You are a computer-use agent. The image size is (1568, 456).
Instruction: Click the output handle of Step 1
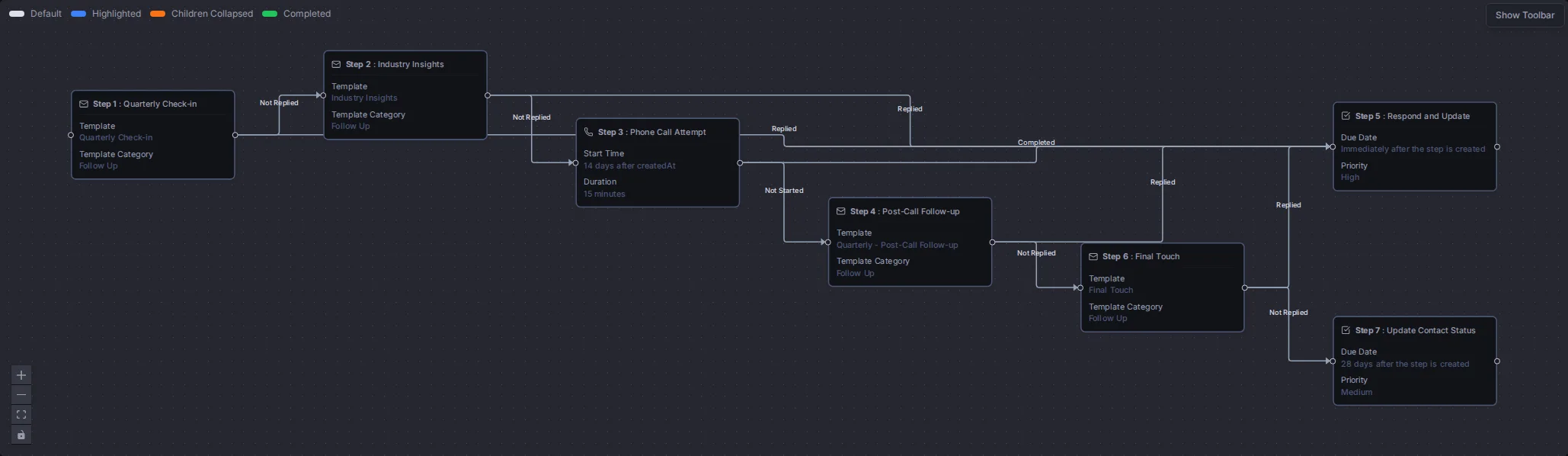[235, 135]
